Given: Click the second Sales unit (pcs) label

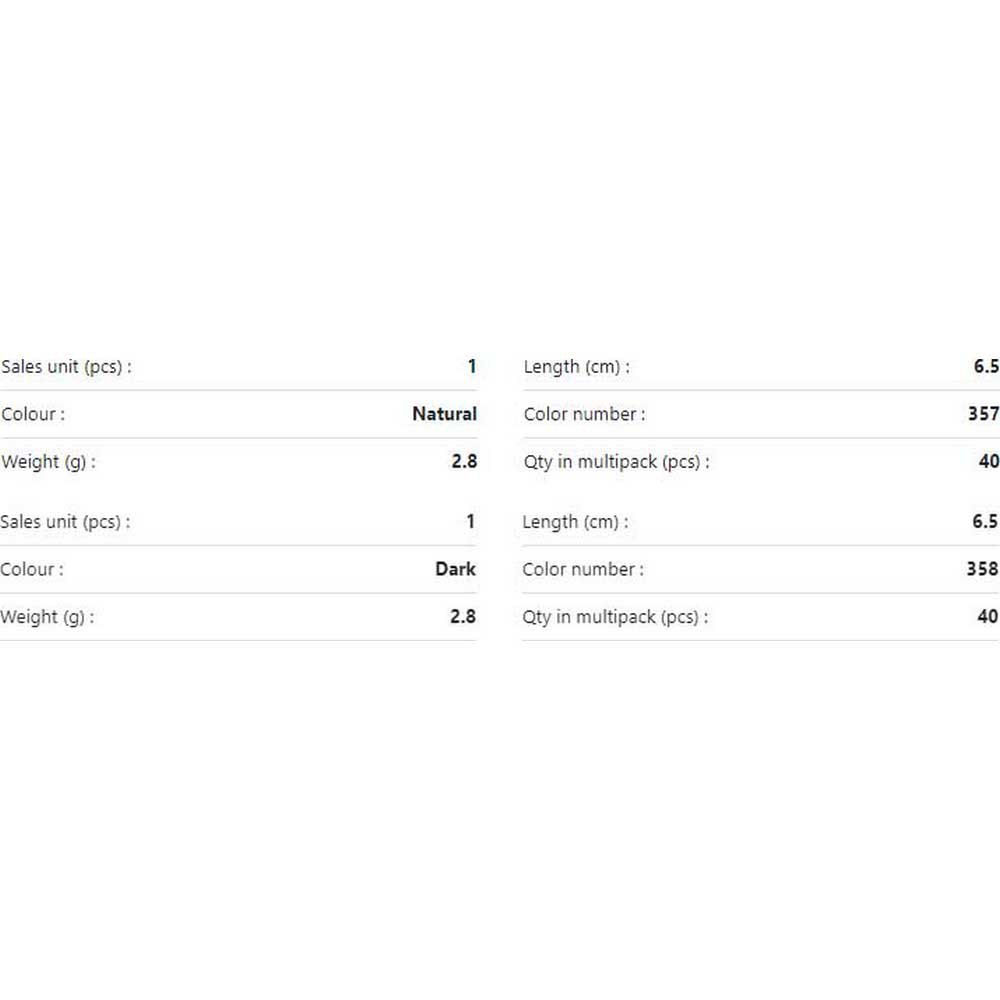Looking at the screenshot, I should (x=65, y=522).
